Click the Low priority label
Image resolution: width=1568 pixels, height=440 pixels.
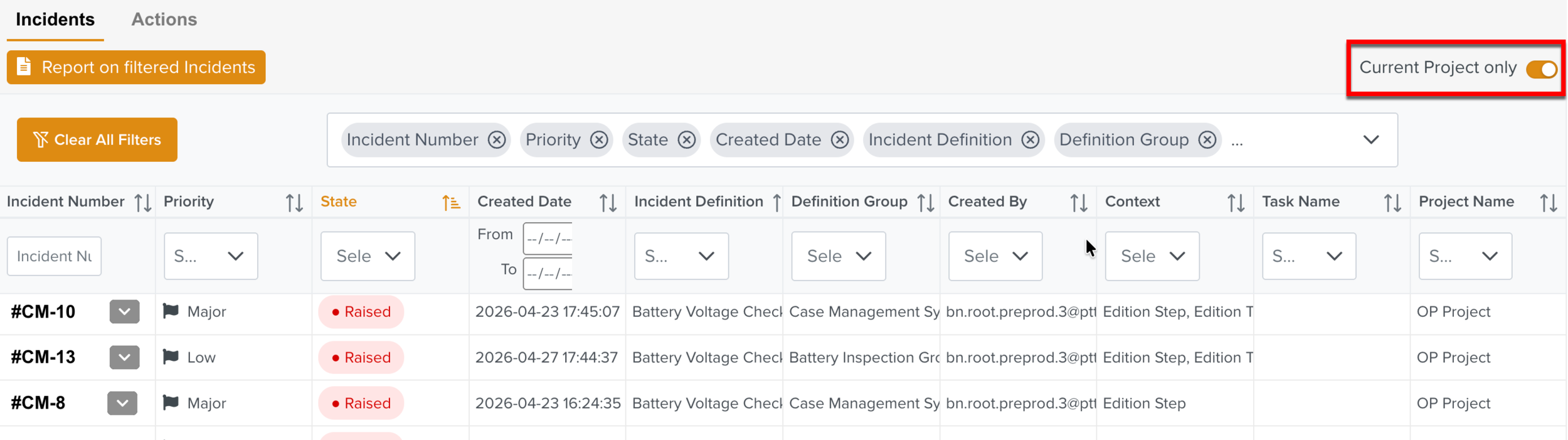coord(201,358)
